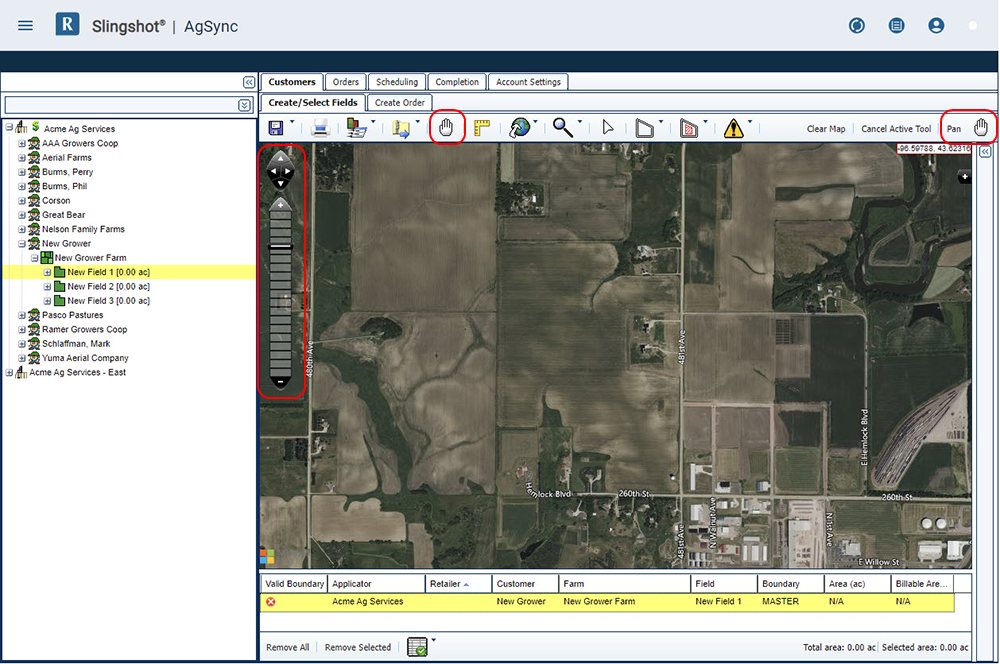Switch to the Create Order sub-tab
The image size is (1000, 664).
click(x=400, y=103)
